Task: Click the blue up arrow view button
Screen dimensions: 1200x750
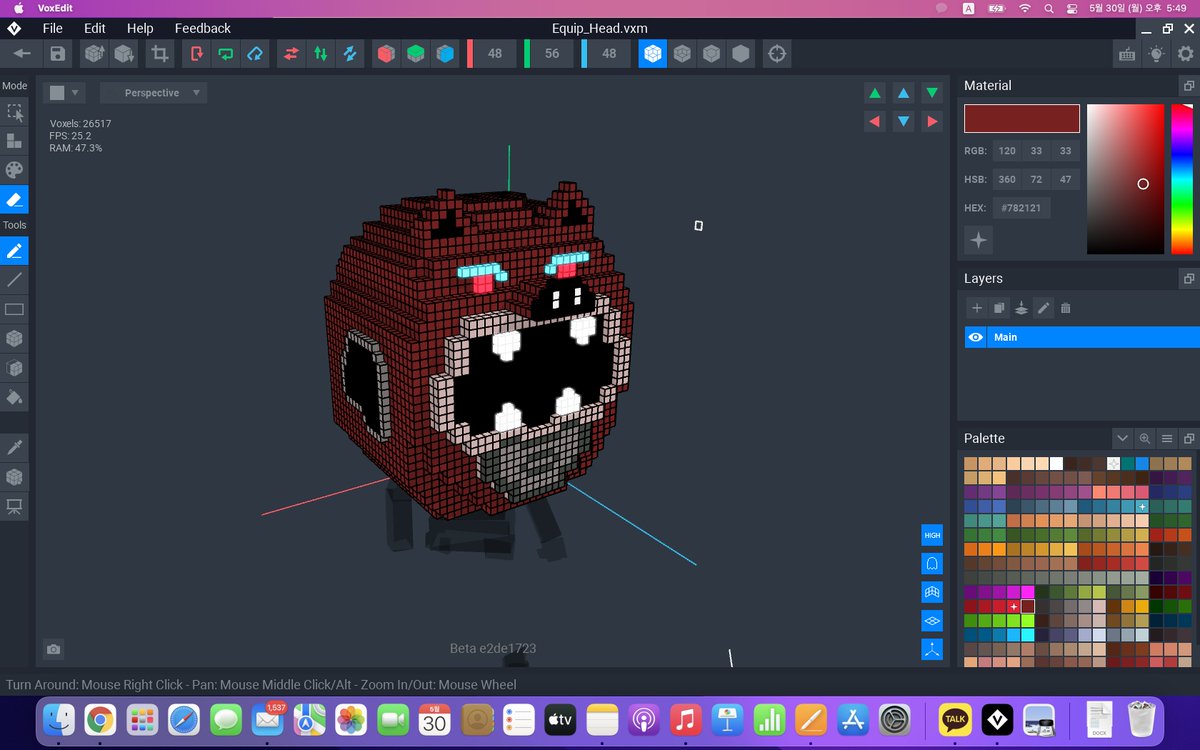Action: point(904,93)
